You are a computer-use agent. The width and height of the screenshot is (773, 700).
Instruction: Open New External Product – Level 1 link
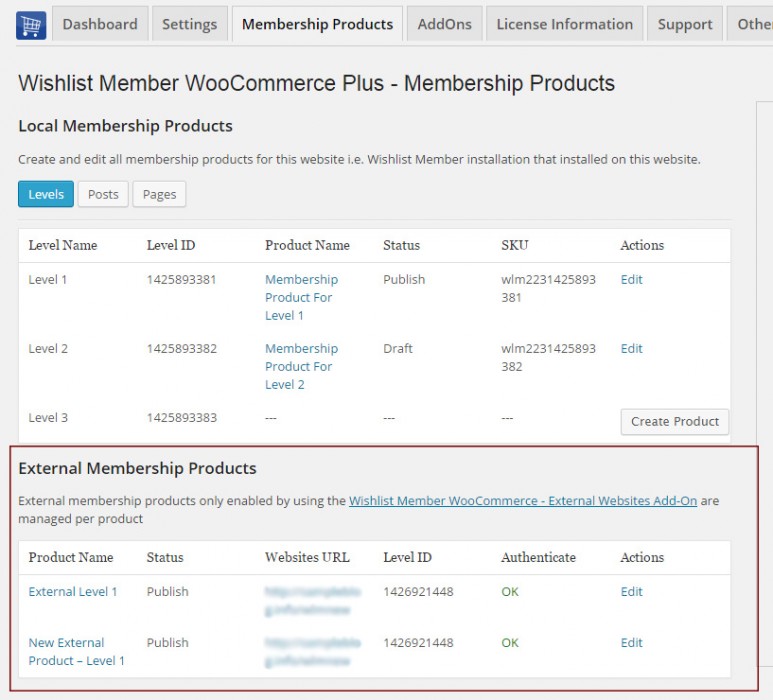[76, 651]
